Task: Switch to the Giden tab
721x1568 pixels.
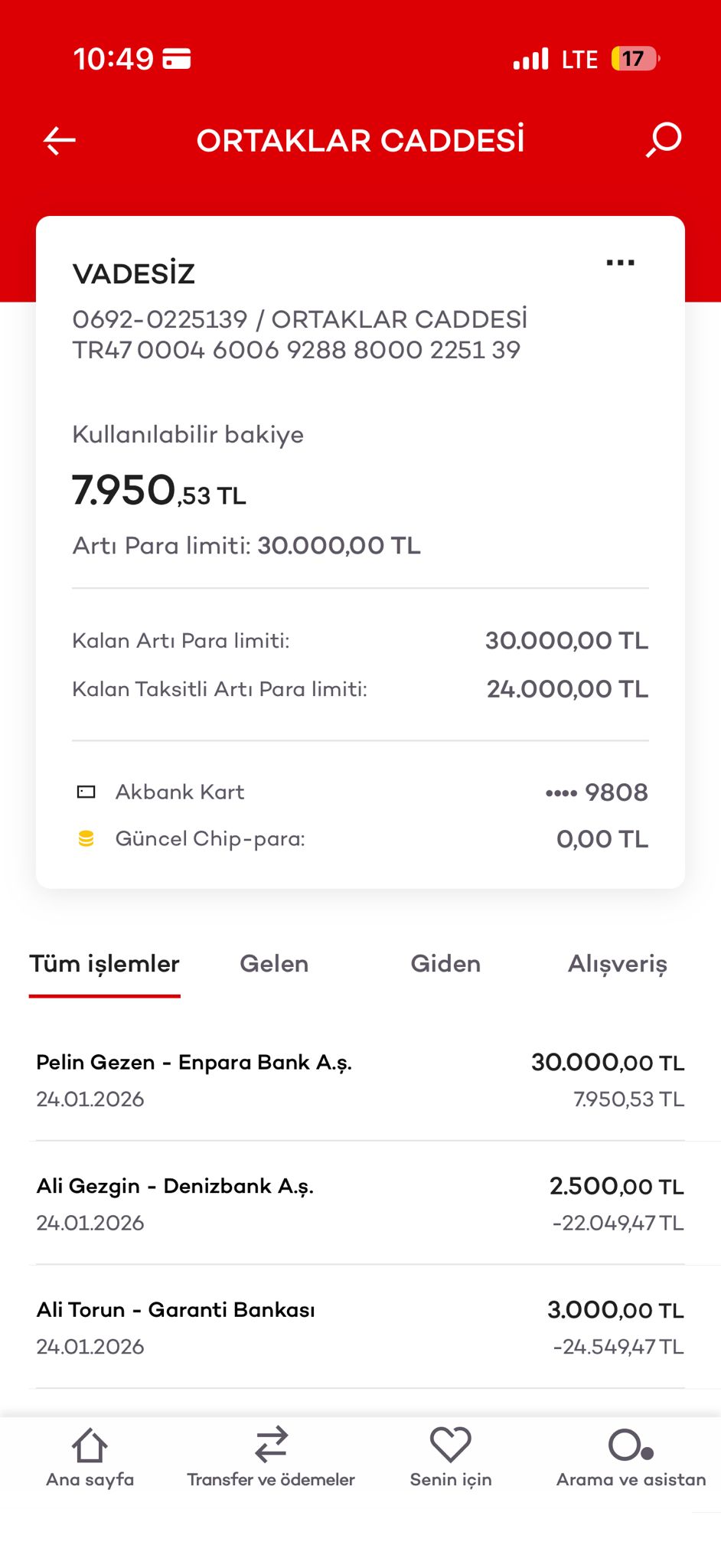Action: [x=445, y=964]
